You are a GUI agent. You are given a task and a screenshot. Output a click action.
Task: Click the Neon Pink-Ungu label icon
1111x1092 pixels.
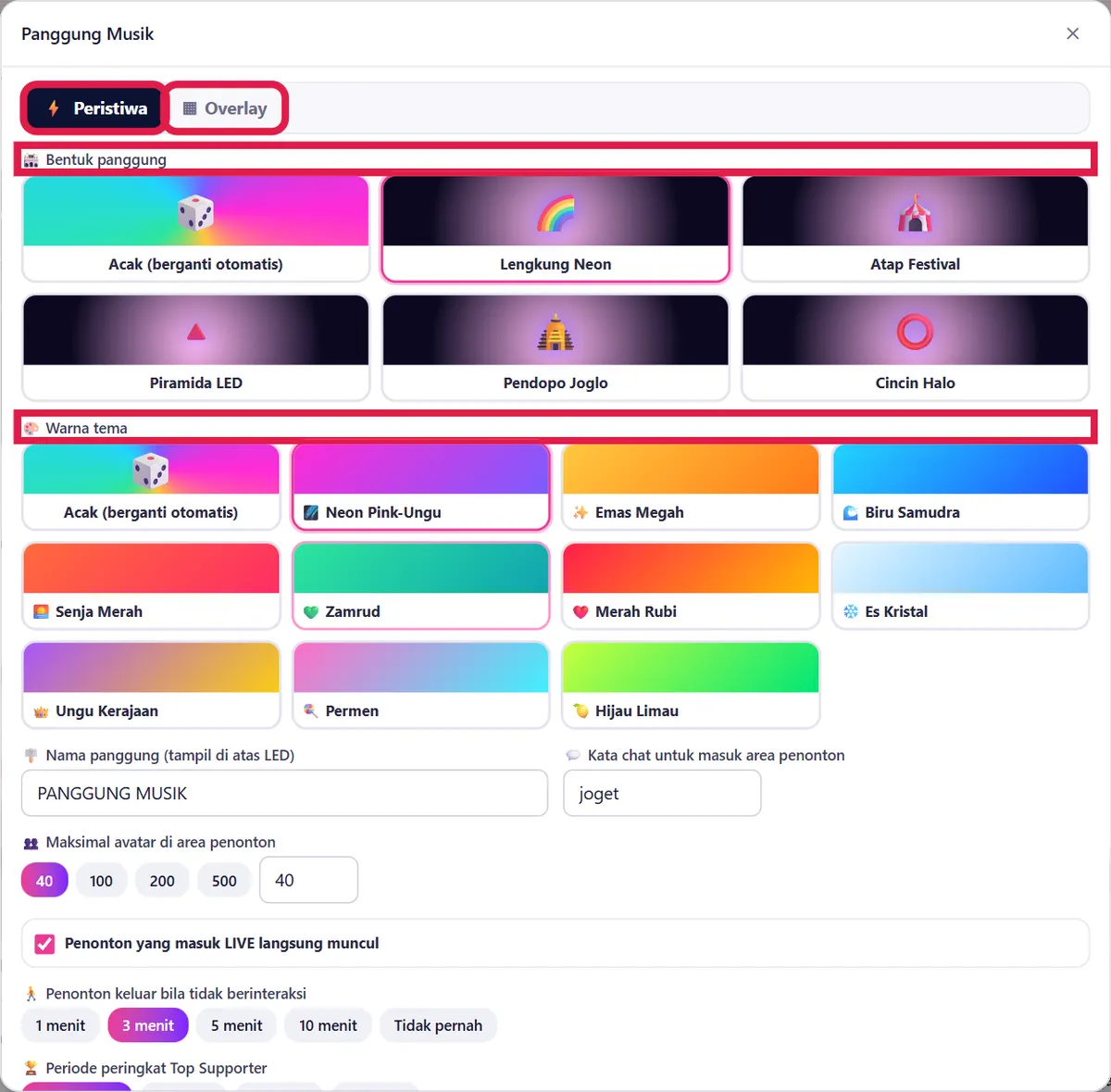pos(311,512)
